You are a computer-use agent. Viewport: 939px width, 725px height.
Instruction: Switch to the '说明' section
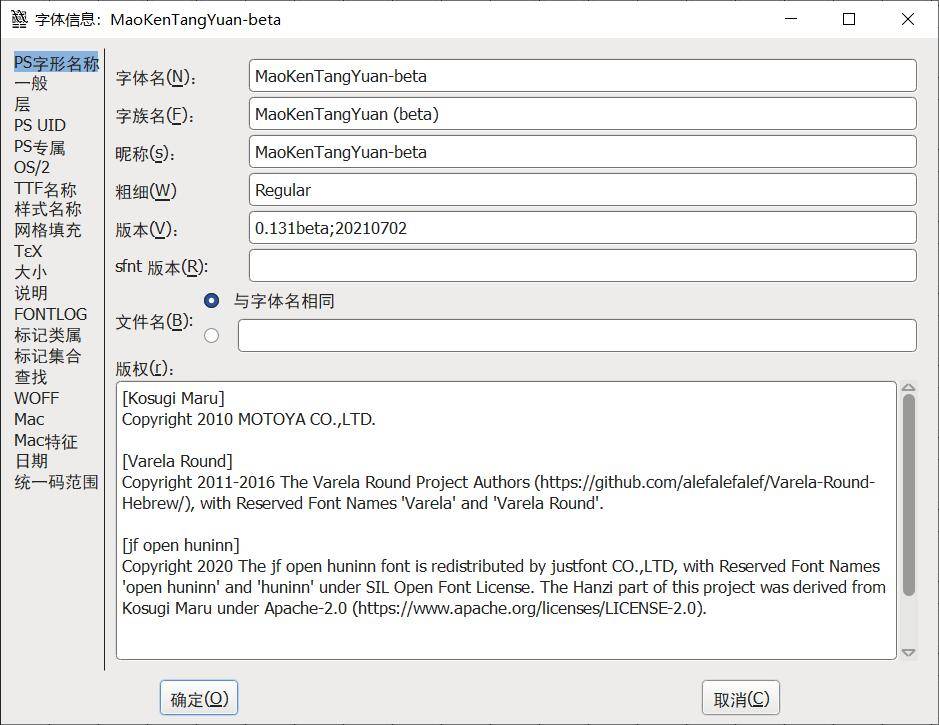pyautogui.click(x=31, y=293)
